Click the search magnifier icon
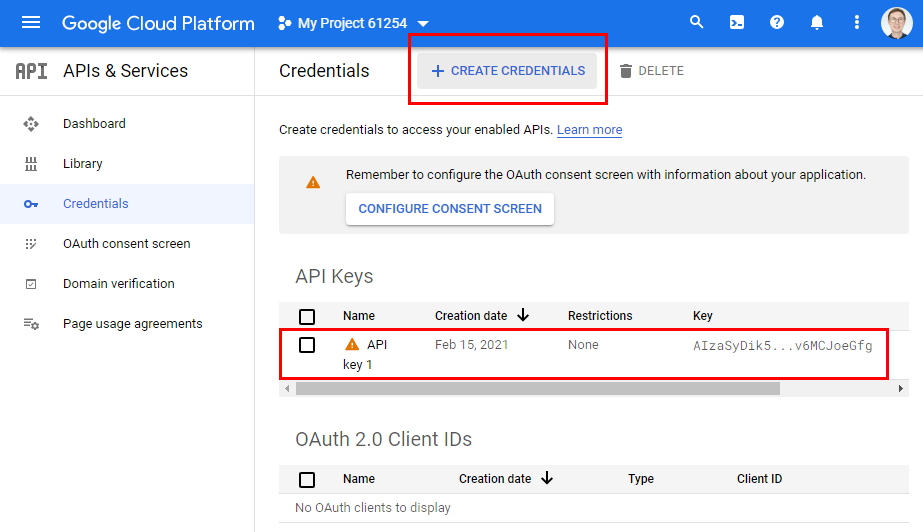The height and width of the screenshot is (532, 923). tap(696, 22)
